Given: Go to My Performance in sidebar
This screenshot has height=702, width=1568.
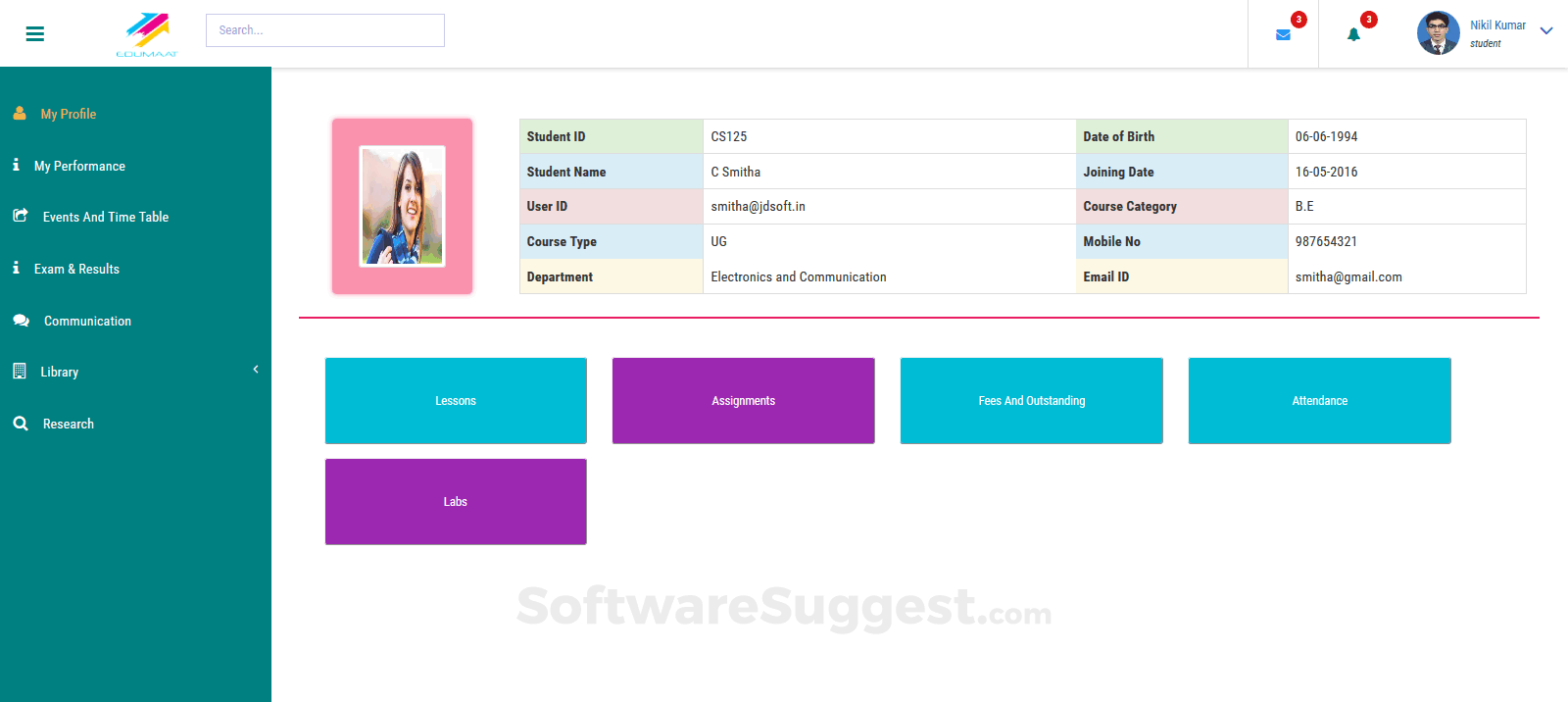Looking at the screenshot, I should (x=79, y=166).
